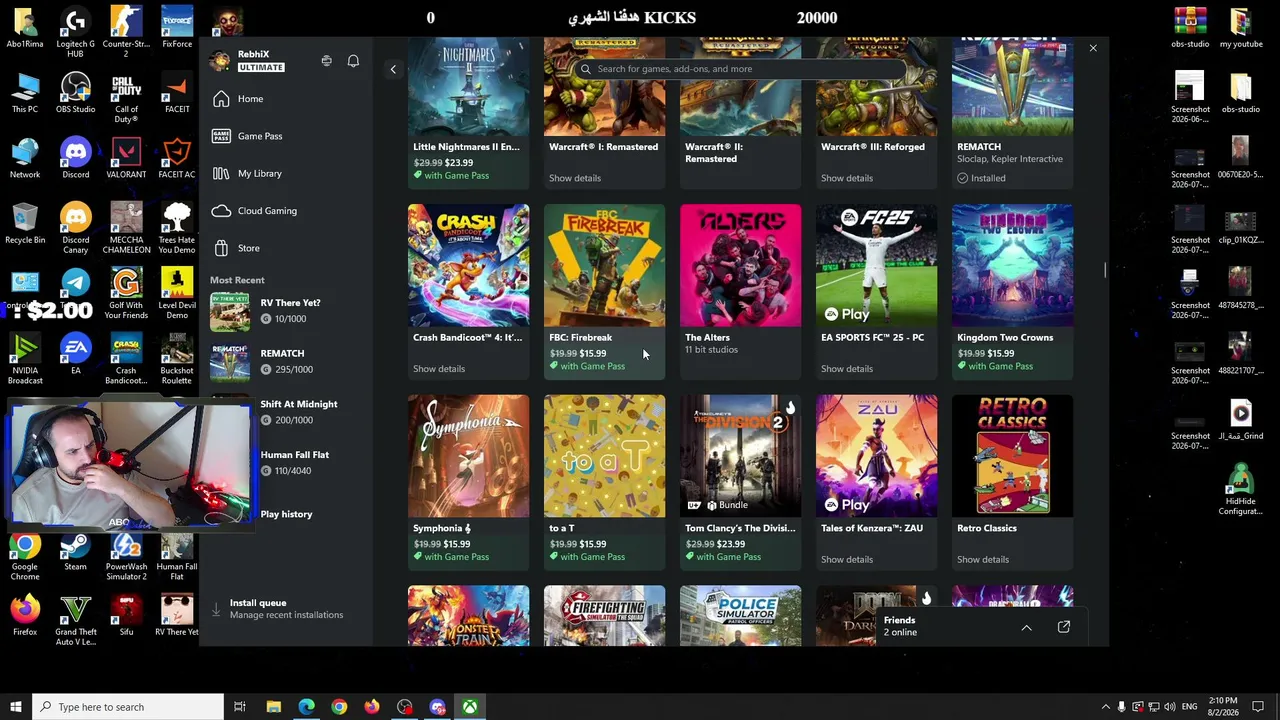1280x720 pixels.
Task: Select the Discord Canary desktop icon
Action: point(75,229)
